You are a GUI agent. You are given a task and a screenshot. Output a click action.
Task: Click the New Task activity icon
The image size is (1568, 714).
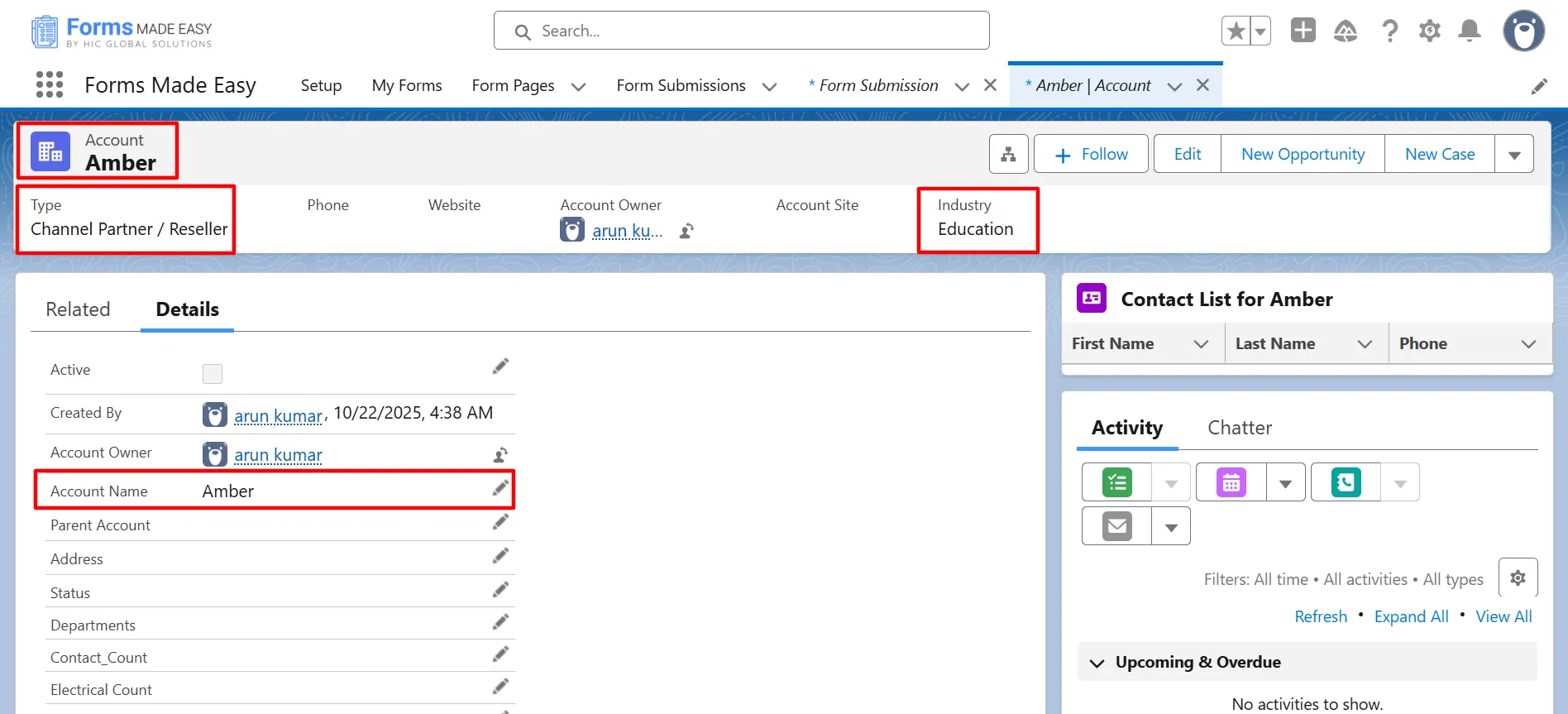[x=1117, y=482]
